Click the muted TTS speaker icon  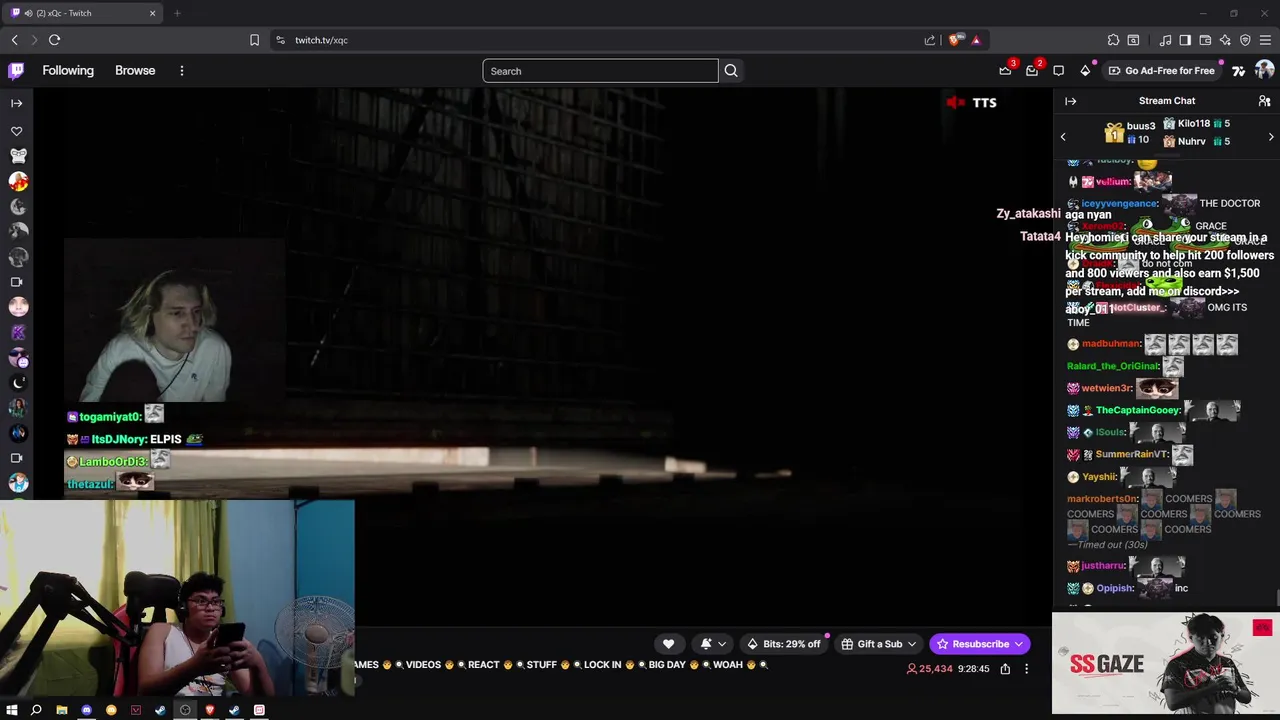pos(956,103)
